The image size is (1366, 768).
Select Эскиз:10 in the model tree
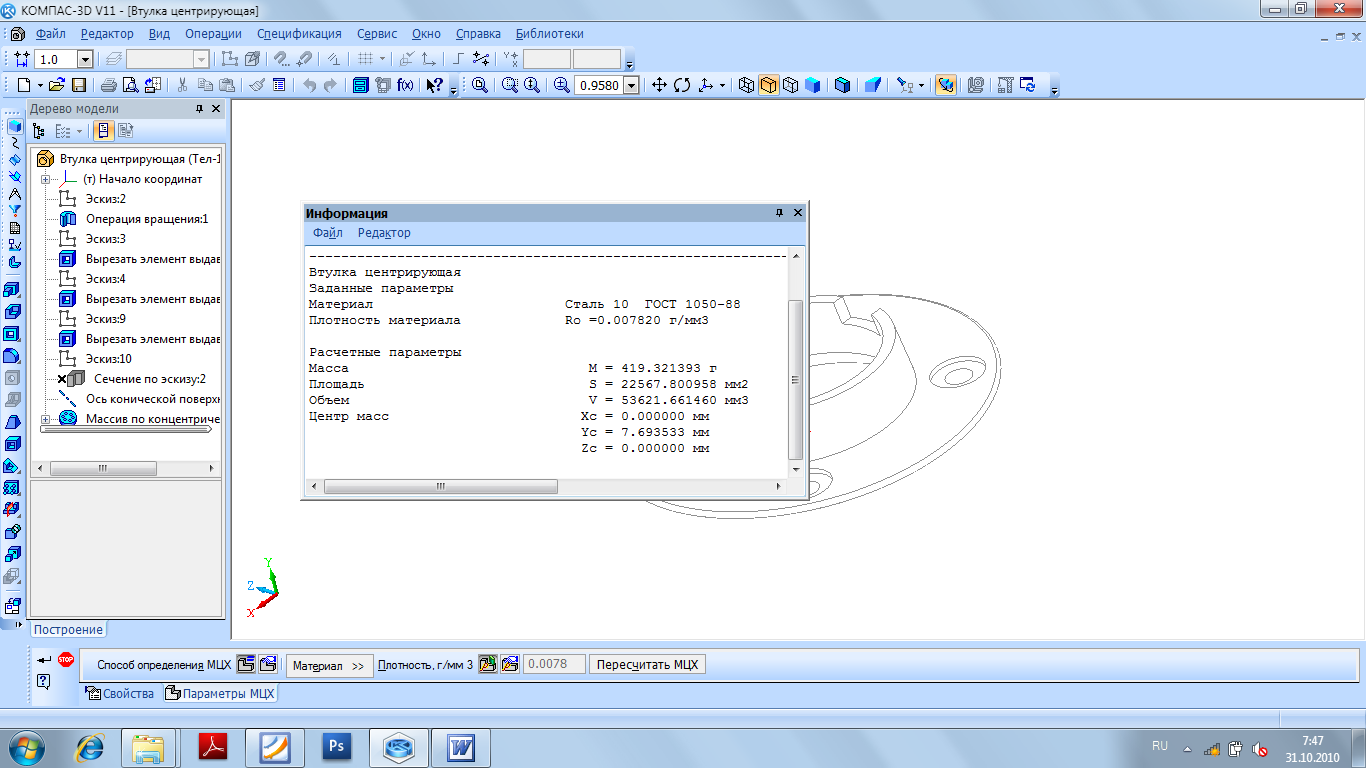(x=109, y=359)
